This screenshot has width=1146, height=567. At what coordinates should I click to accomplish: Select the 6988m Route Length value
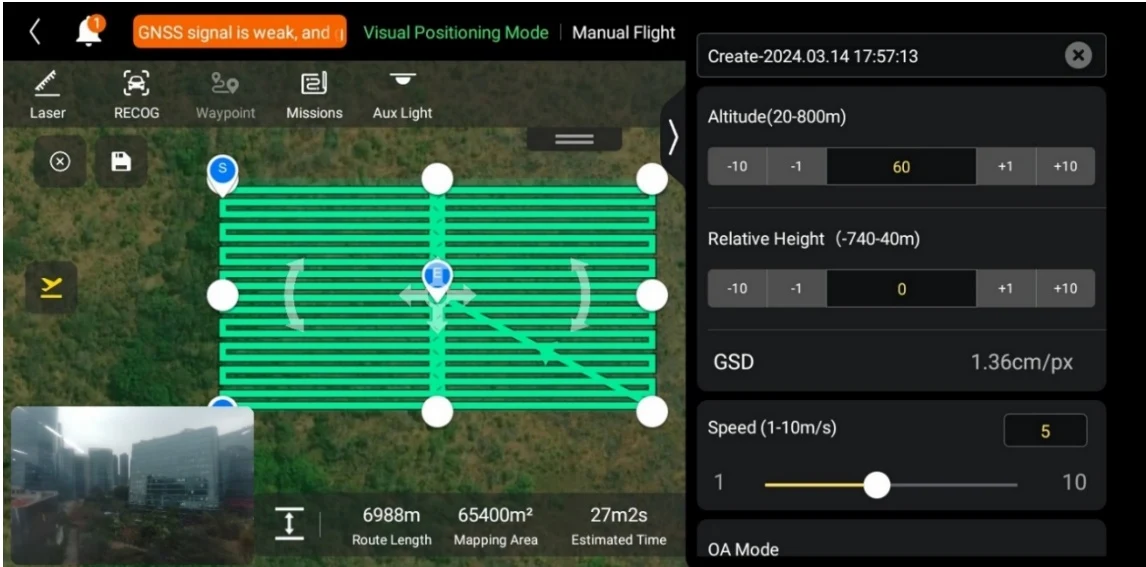[391, 515]
